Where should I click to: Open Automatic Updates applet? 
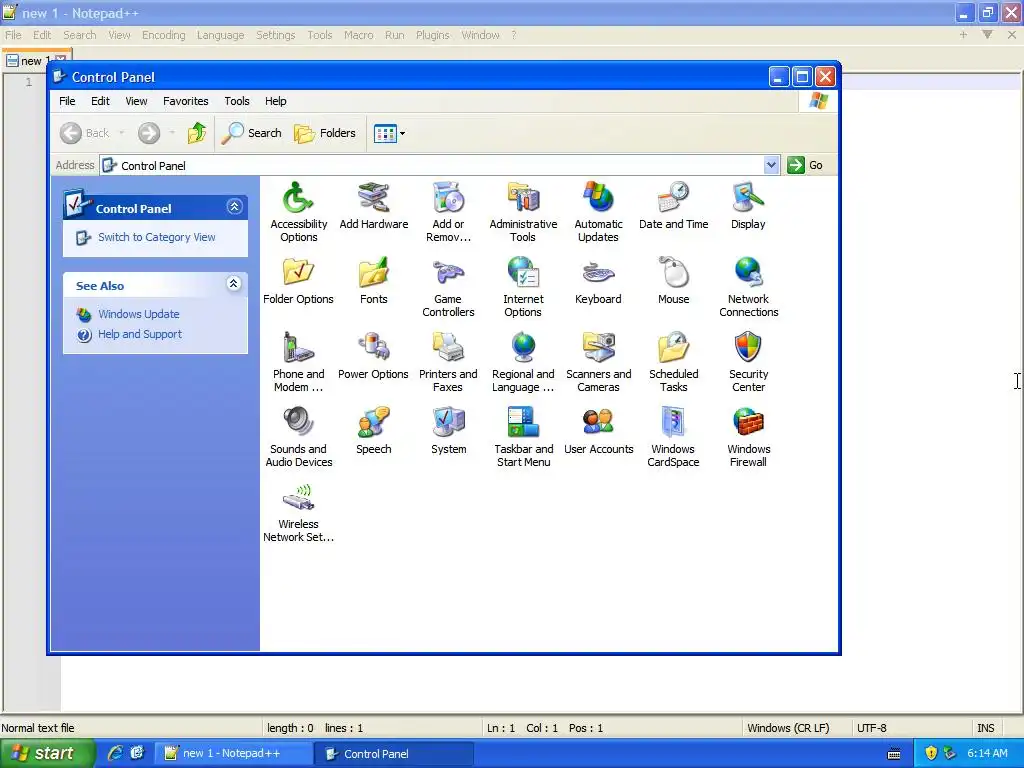(x=598, y=211)
